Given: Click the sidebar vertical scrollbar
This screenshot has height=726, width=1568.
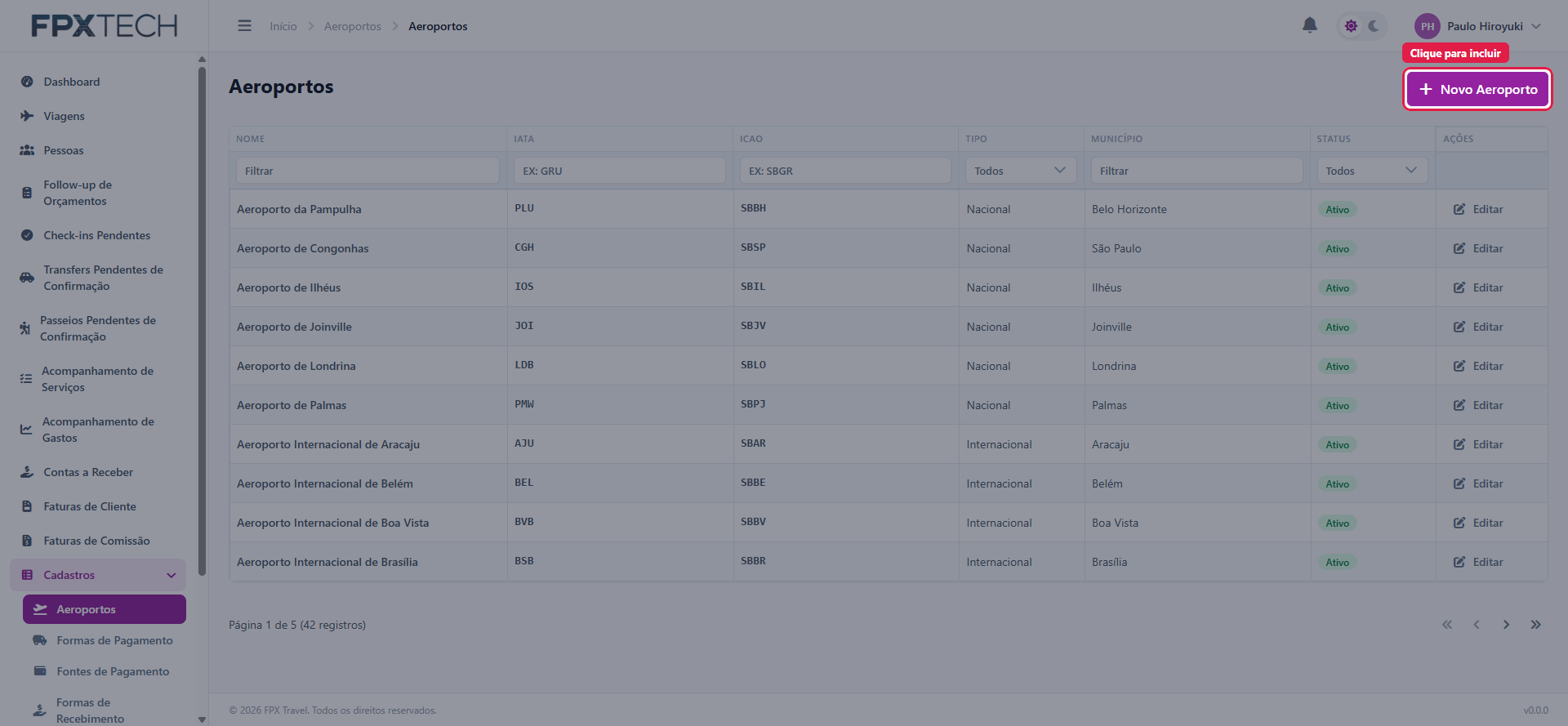Looking at the screenshot, I should (x=202, y=318).
